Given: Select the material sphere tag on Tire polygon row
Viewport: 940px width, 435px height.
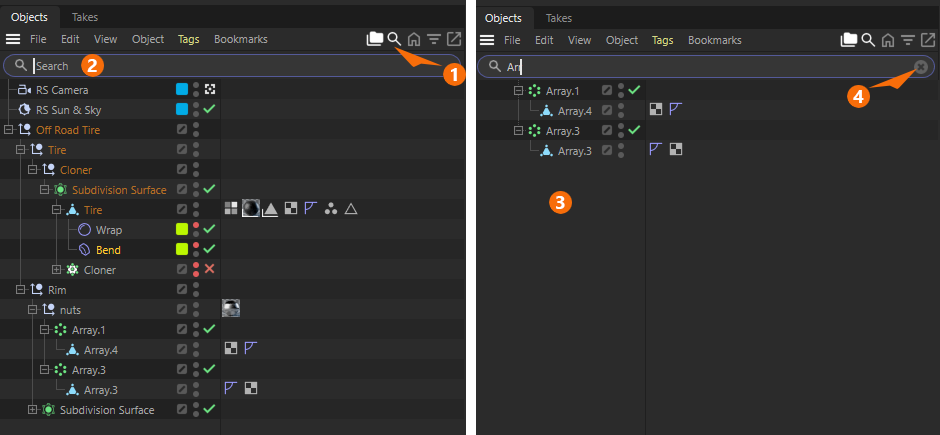Looking at the screenshot, I should click(250, 209).
